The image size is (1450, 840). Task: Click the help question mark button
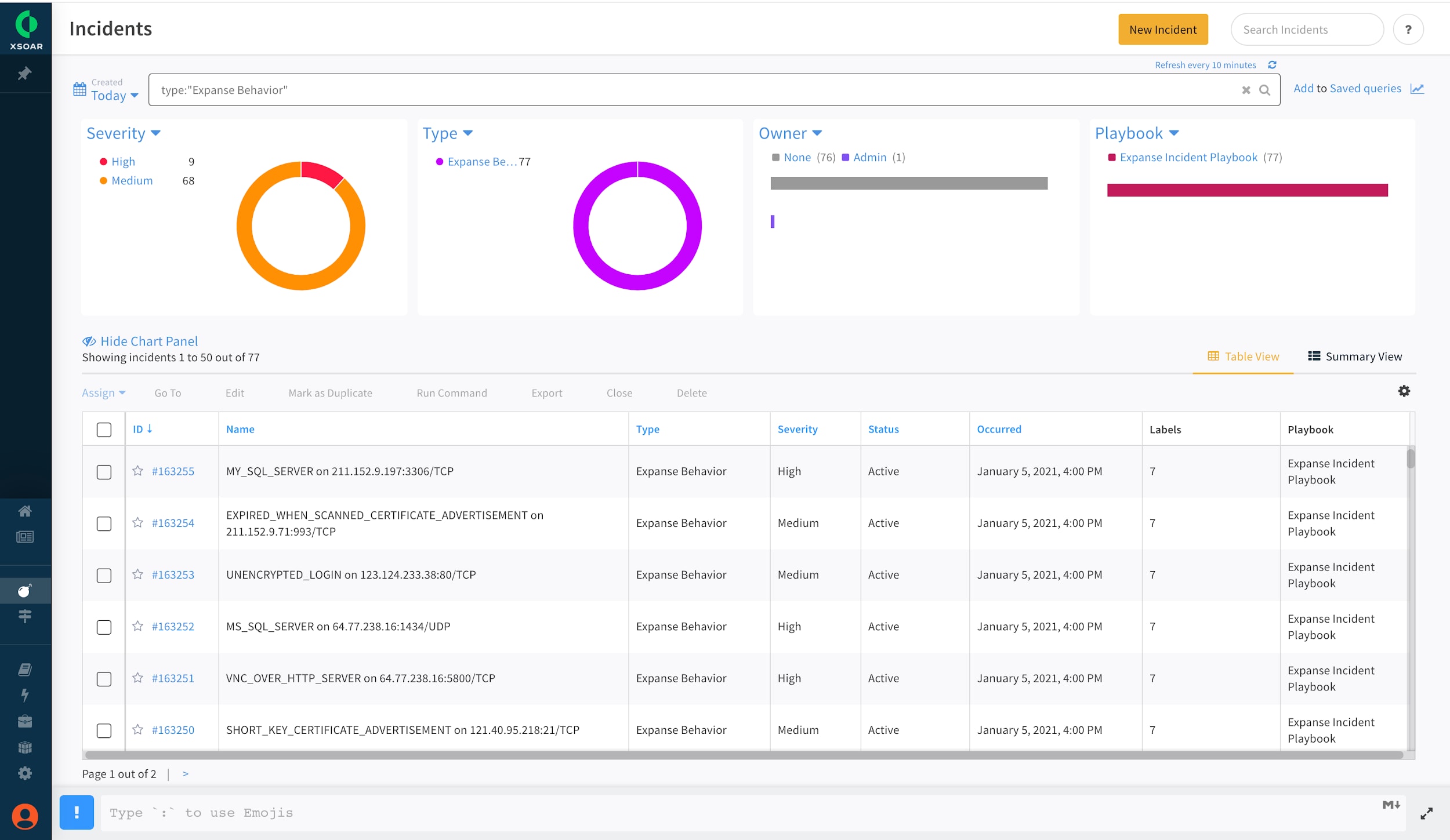click(x=1408, y=30)
